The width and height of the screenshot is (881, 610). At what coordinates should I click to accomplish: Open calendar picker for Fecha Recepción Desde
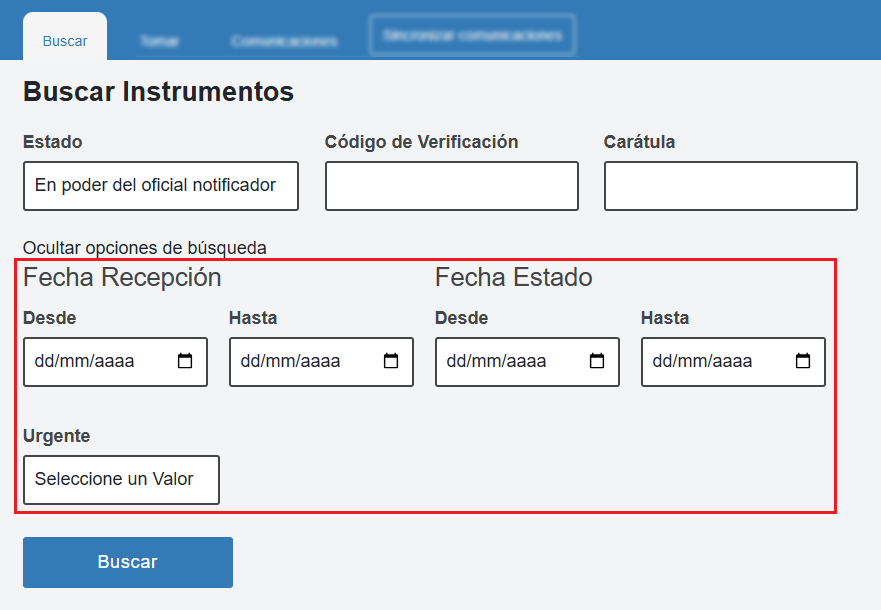tap(185, 361)
